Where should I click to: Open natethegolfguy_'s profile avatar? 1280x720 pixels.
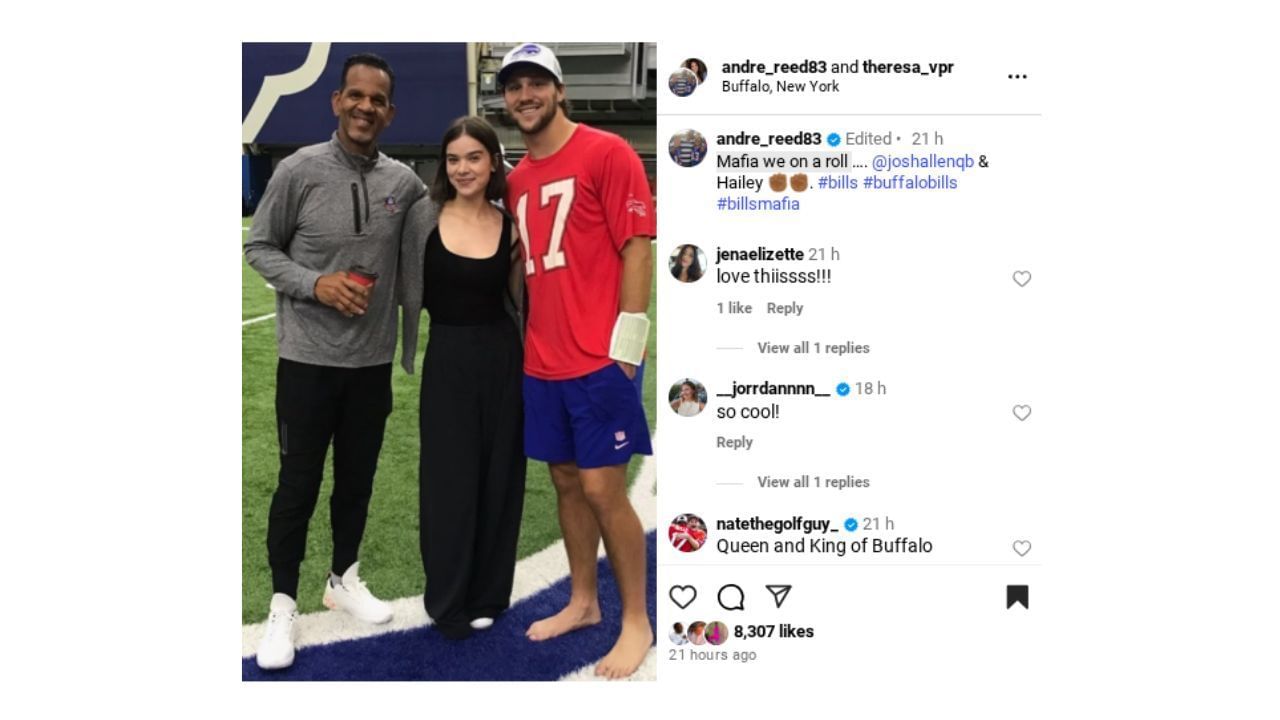(x=687, y=533)
